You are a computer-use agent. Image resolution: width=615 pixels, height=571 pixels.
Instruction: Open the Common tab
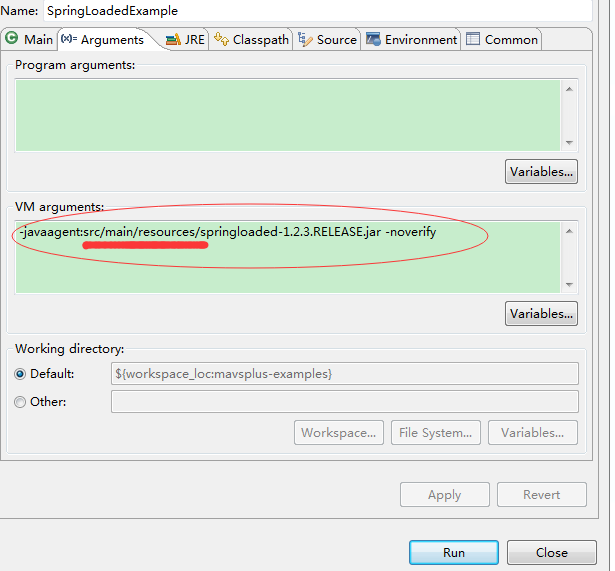[x=502, y=39]
